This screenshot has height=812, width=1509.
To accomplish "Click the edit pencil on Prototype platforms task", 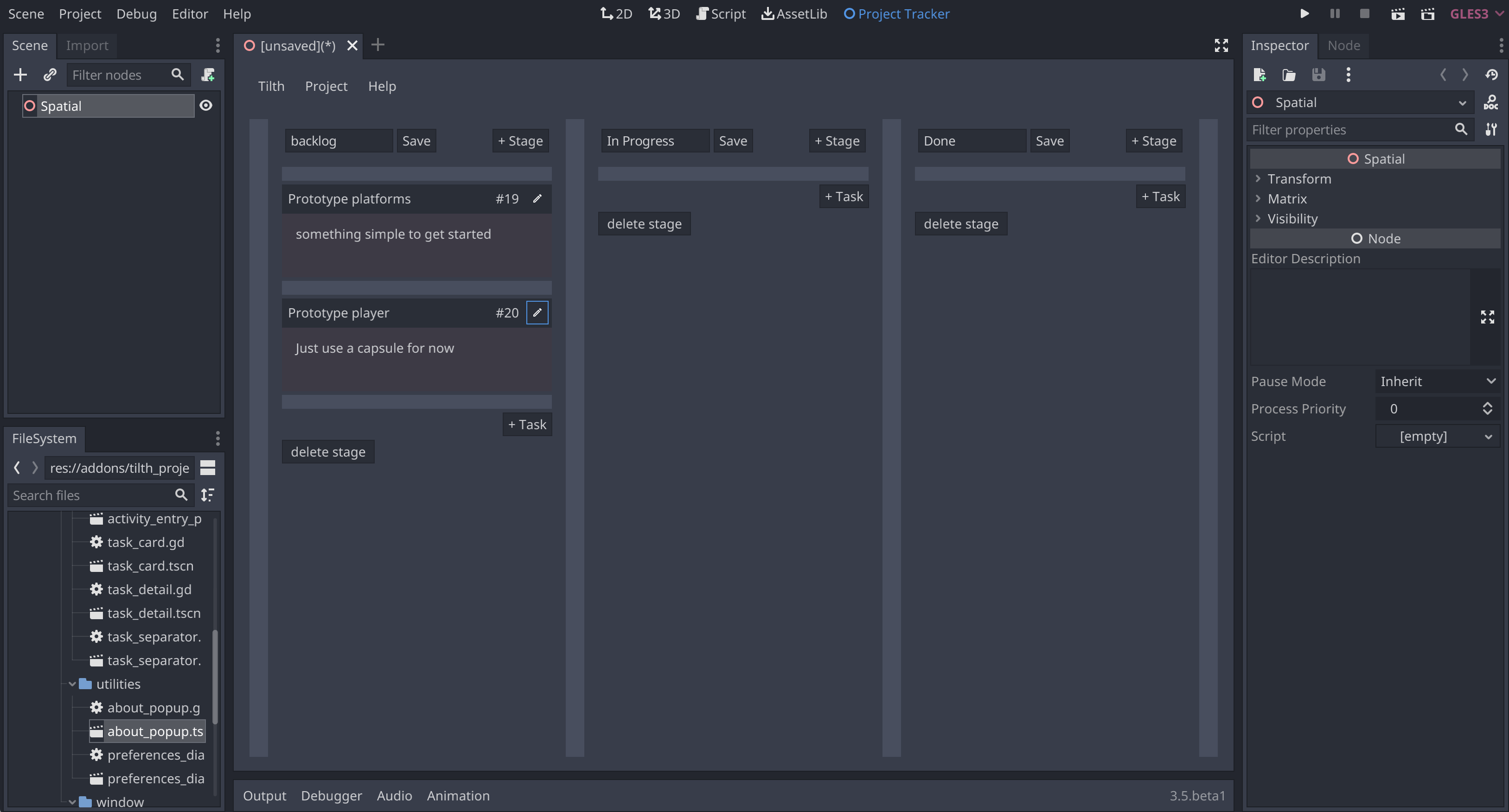I will [537, 199].
